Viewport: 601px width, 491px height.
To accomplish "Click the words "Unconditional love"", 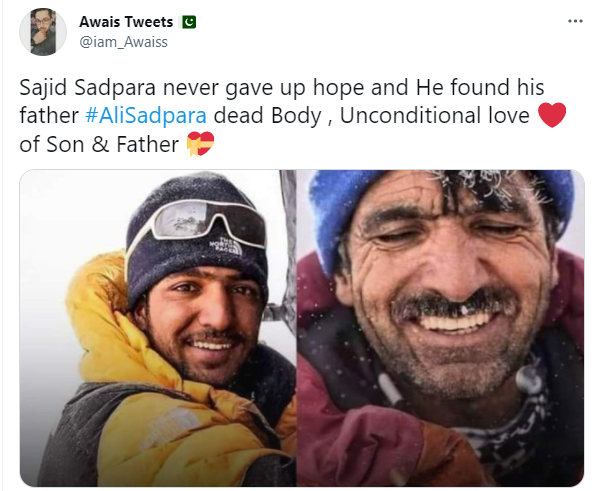I will point(435,116).
